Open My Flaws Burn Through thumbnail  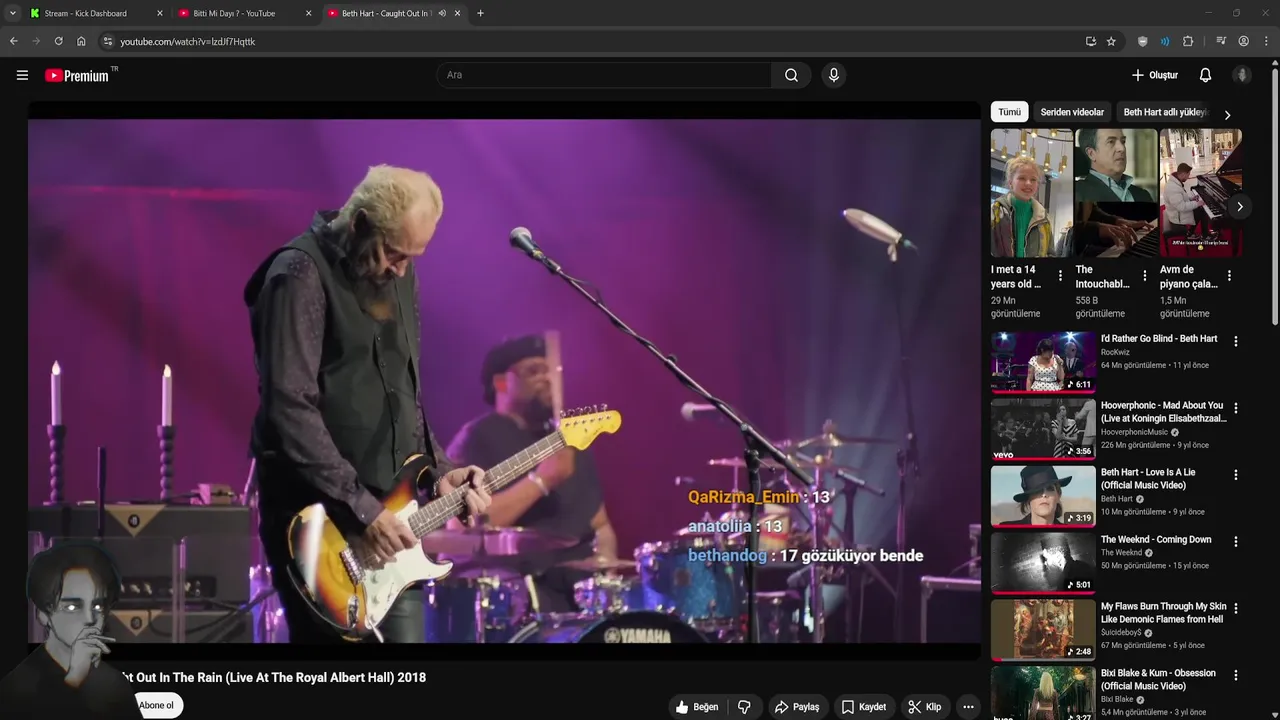coord(1043,630)
